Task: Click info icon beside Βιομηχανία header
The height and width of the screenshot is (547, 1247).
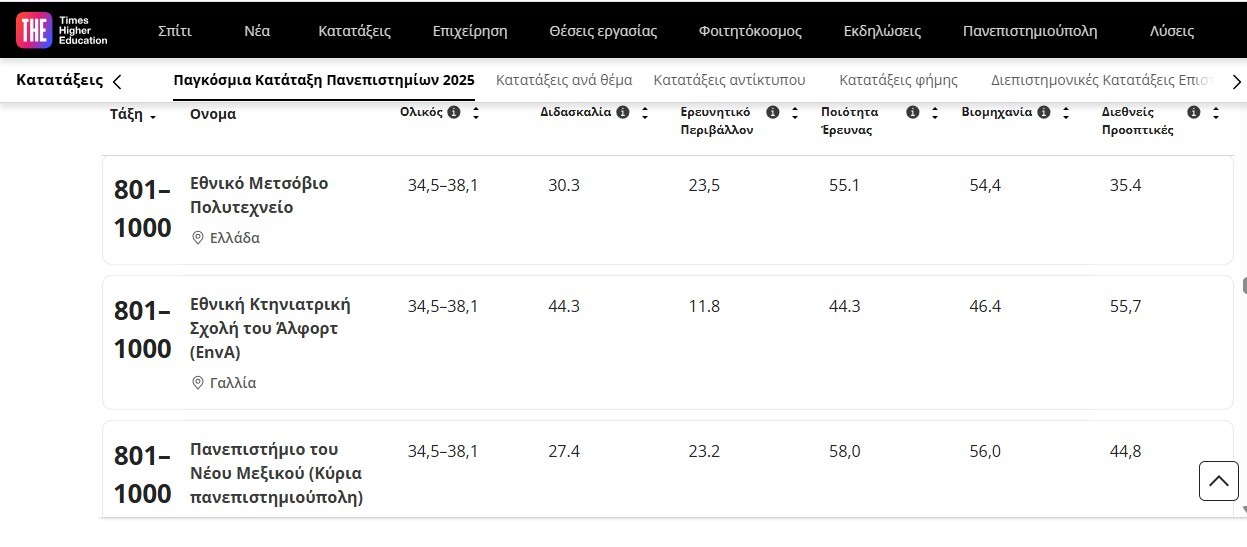Action: 1044,113
